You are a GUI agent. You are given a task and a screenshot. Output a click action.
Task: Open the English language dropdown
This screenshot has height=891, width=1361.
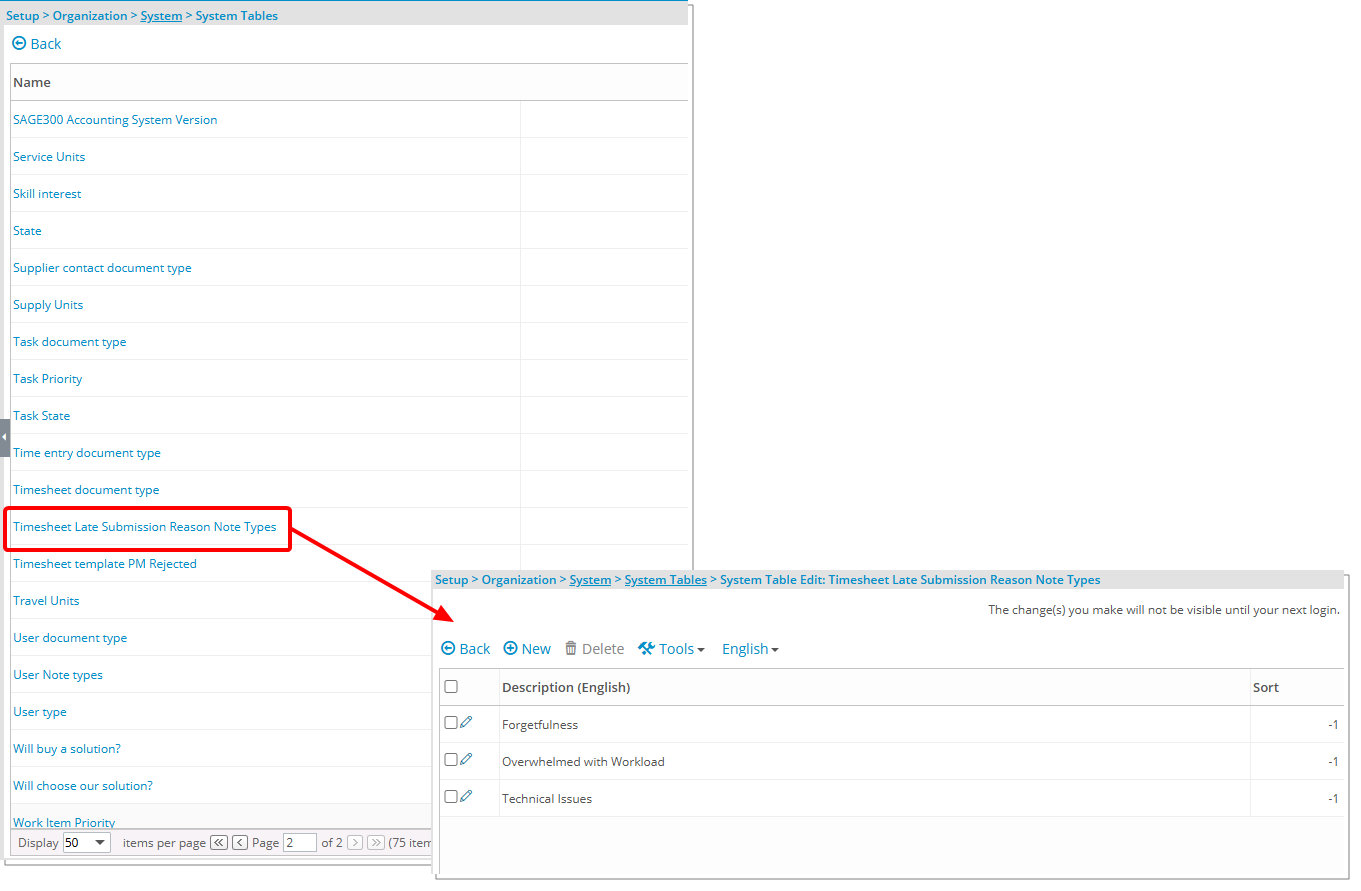pyautogui.click(x=750, y=649)
